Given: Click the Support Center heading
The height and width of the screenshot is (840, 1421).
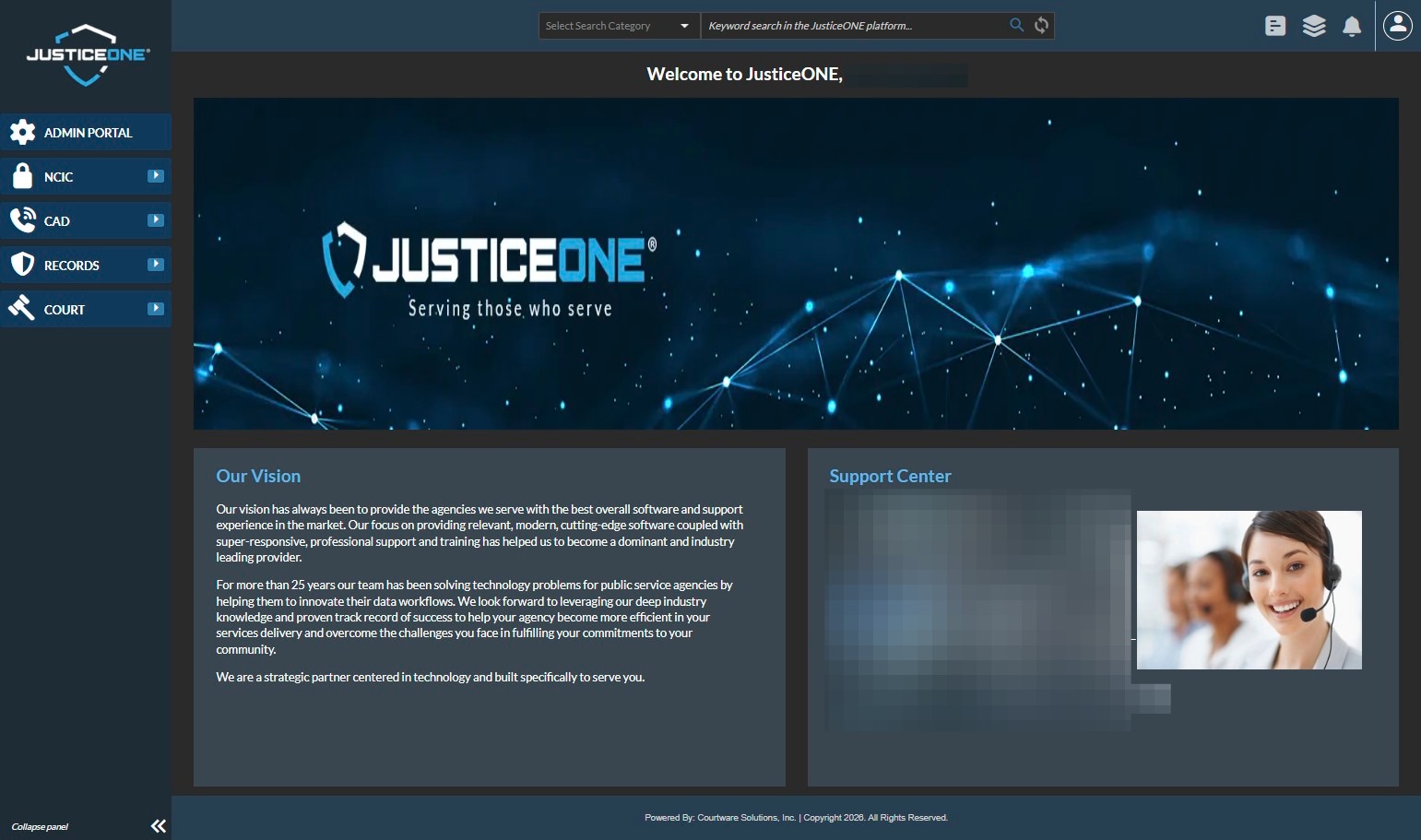Looking at the screenshot, I should [890, 476].
